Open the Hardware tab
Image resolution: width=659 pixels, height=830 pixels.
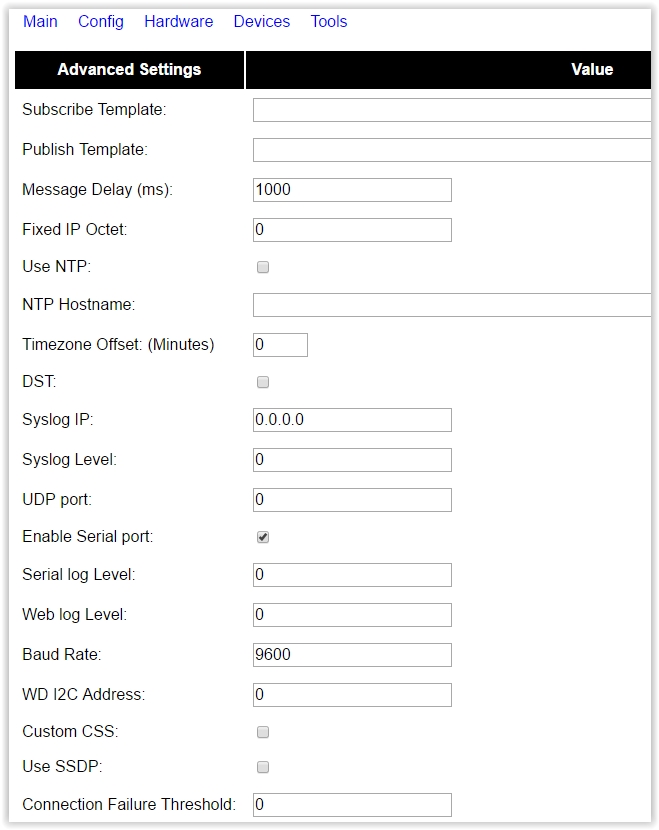[x=178, y=22]
